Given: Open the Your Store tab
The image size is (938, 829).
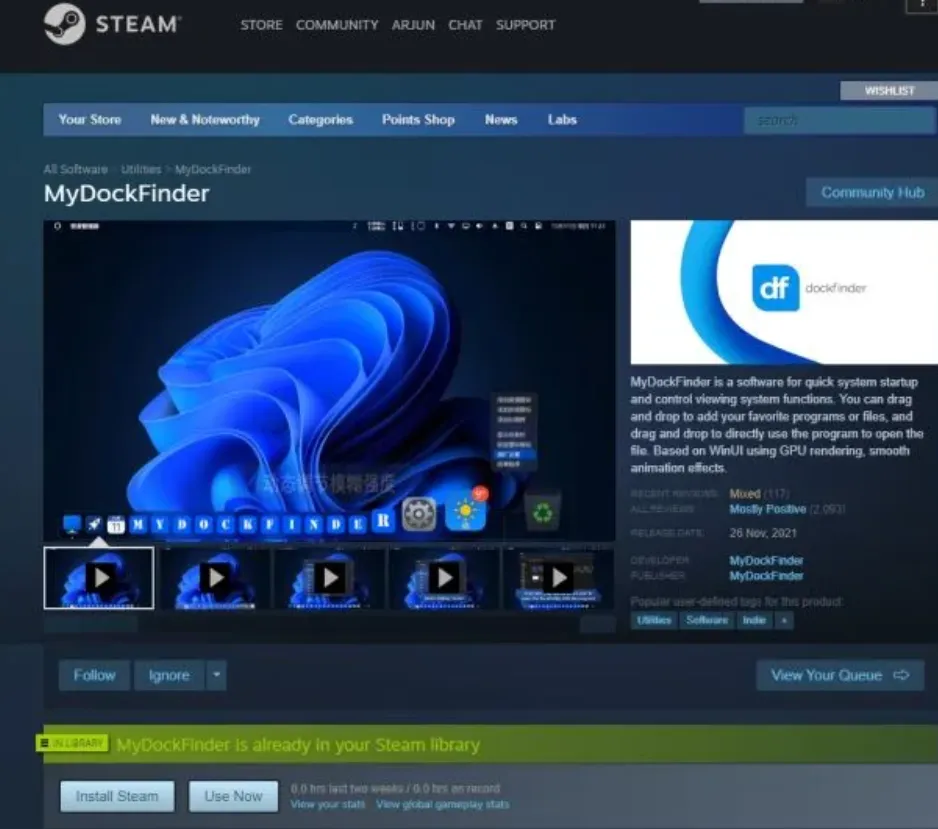Looking at the screenshot, I should [x=90, y=120].
